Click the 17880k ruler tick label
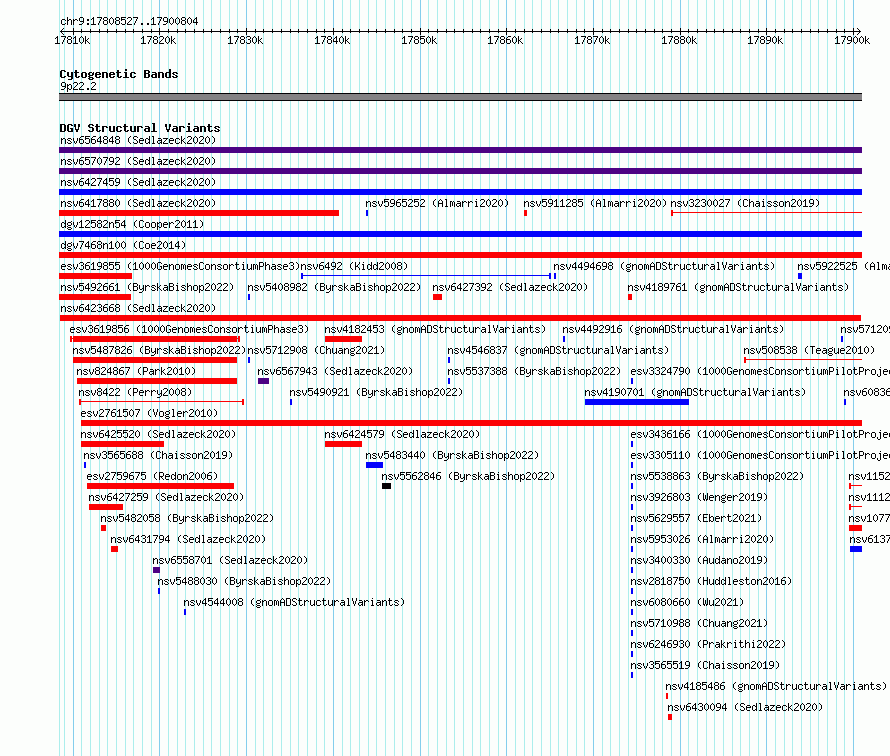This screenshot has height=756, width=890. 679,40
